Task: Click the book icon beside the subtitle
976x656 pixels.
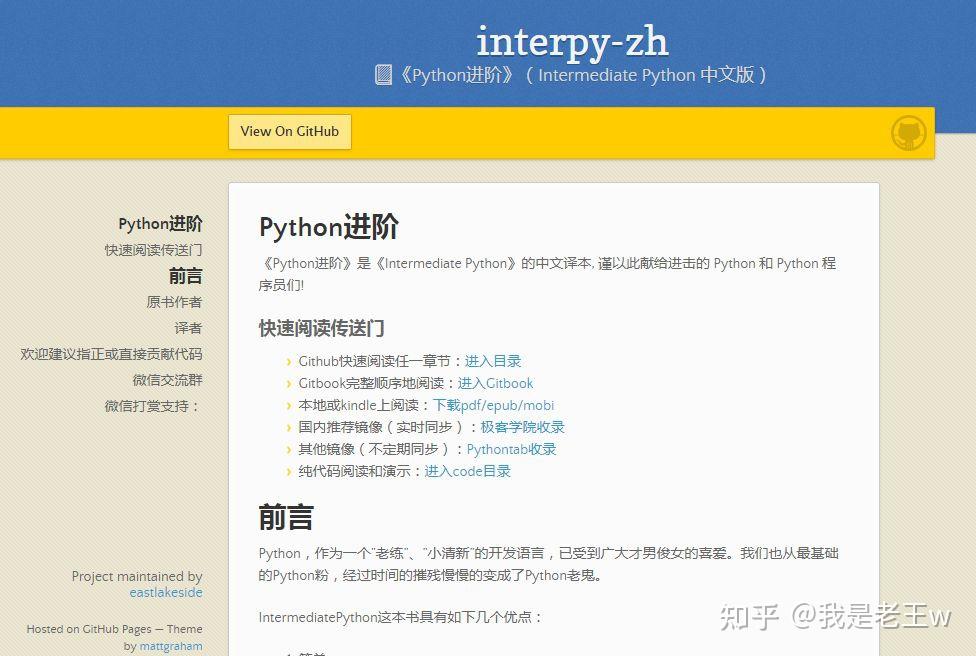Action: tap(383, 74)
